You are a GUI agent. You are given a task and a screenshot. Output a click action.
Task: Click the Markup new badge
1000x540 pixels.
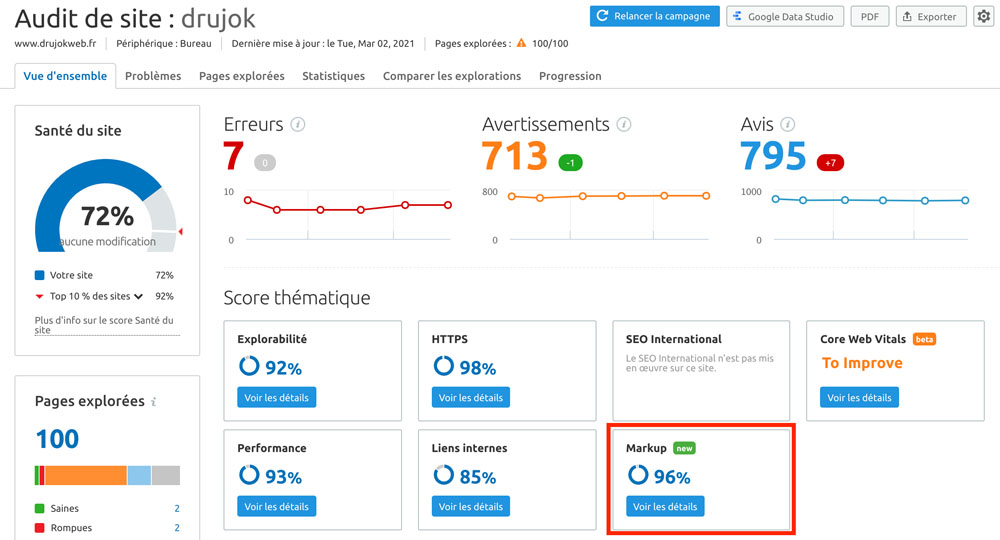pos(684,448)
